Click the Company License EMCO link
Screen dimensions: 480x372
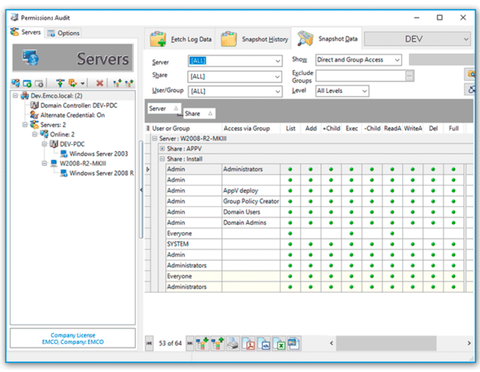pyautogui.click(x=73, y=338)
